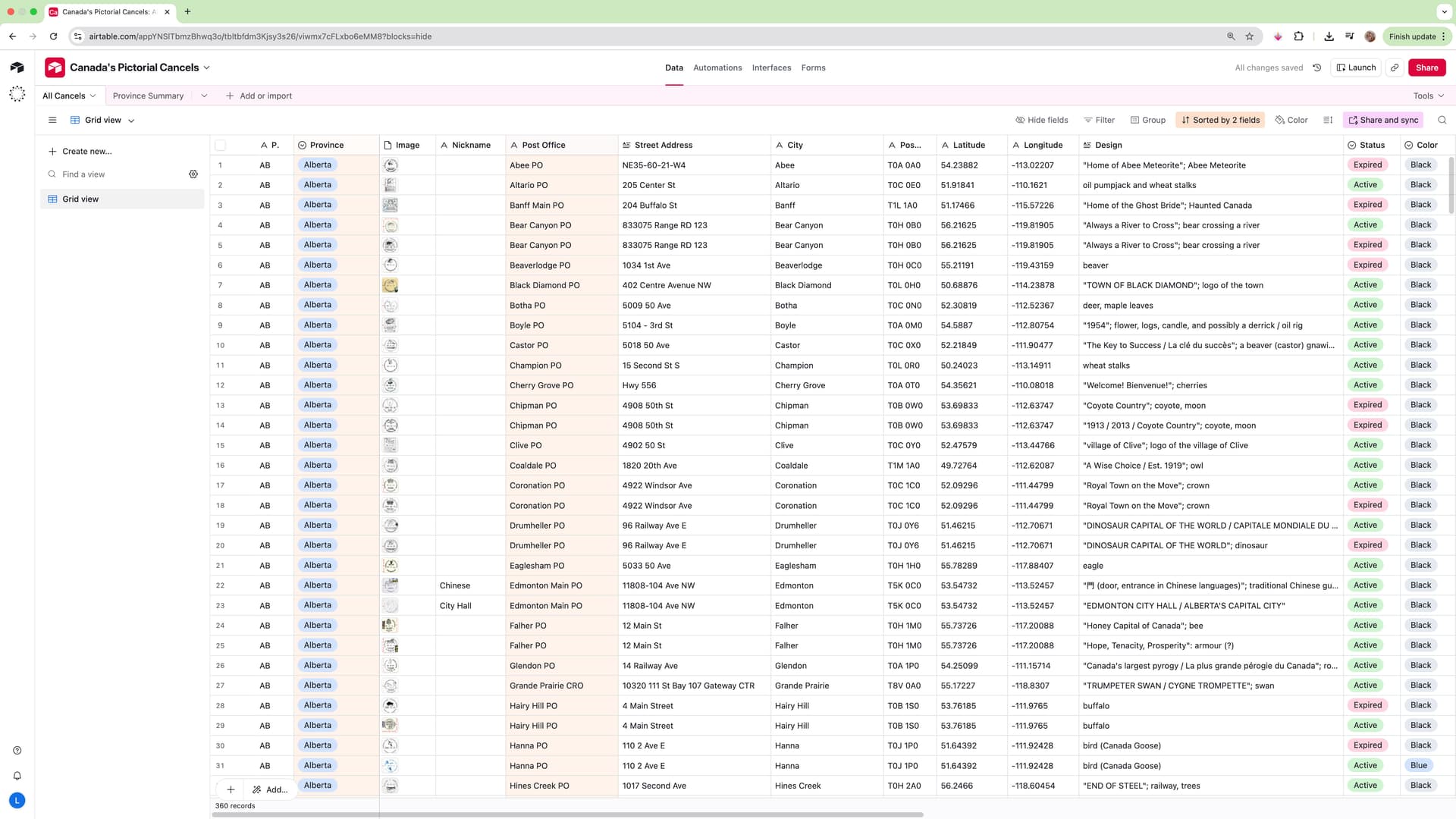The image size is (1456, 819).
Task: Click the red Share button
Action: point(1426,67)
